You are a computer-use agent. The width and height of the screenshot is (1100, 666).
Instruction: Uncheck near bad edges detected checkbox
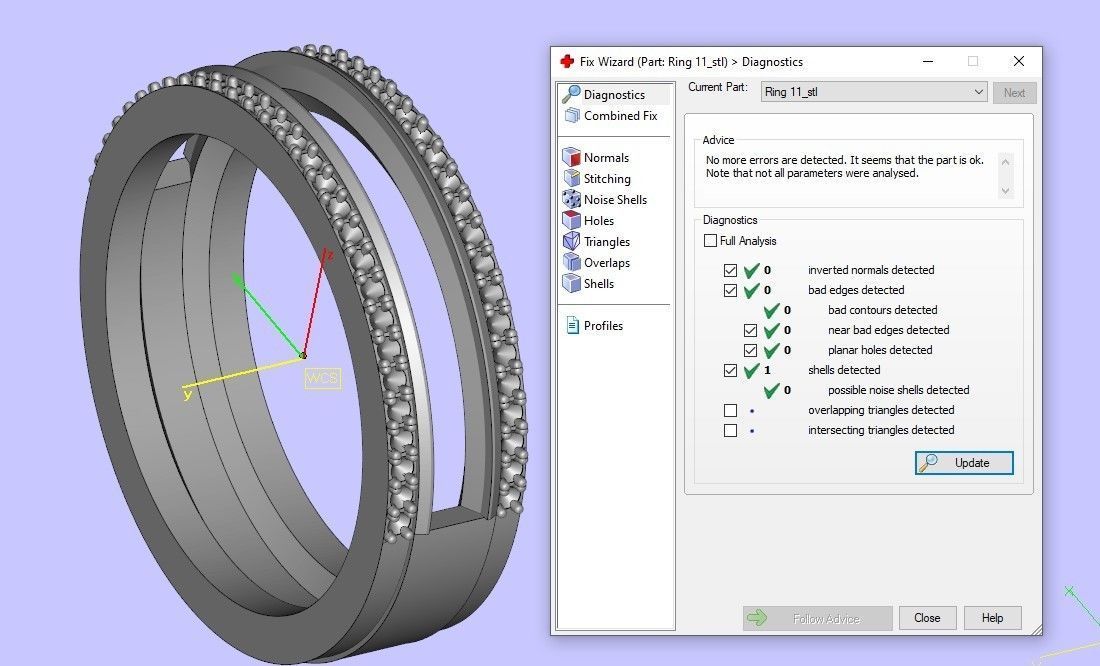click(751, 330)
